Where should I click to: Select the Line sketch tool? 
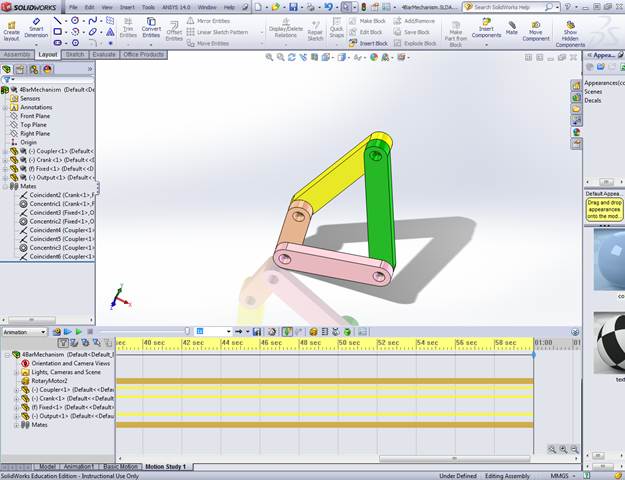click(57, 20)
